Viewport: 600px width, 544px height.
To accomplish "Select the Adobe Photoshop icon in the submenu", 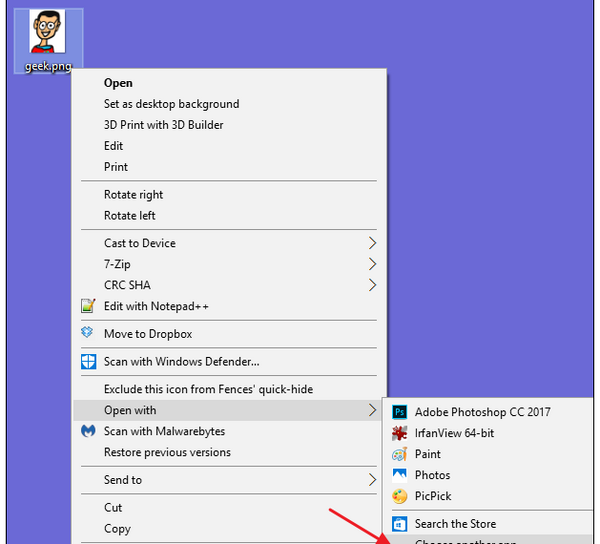I will [x=399, y=412].
